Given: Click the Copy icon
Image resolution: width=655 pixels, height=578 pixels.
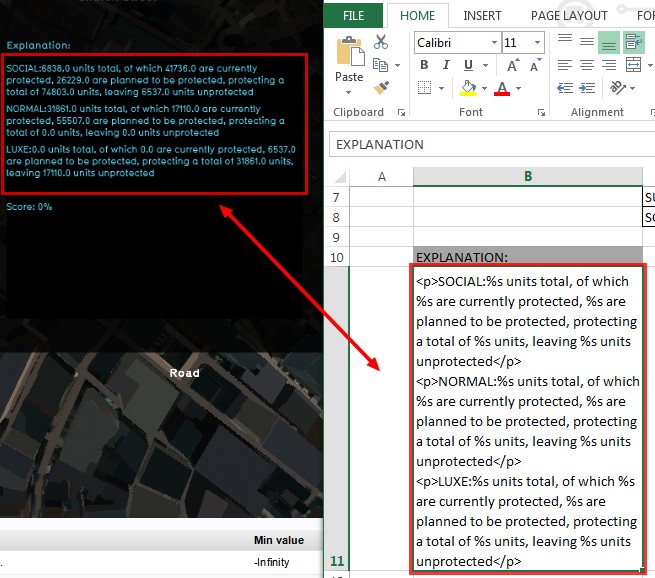Looking at the screenshot, I should click(x=381, y=65).
